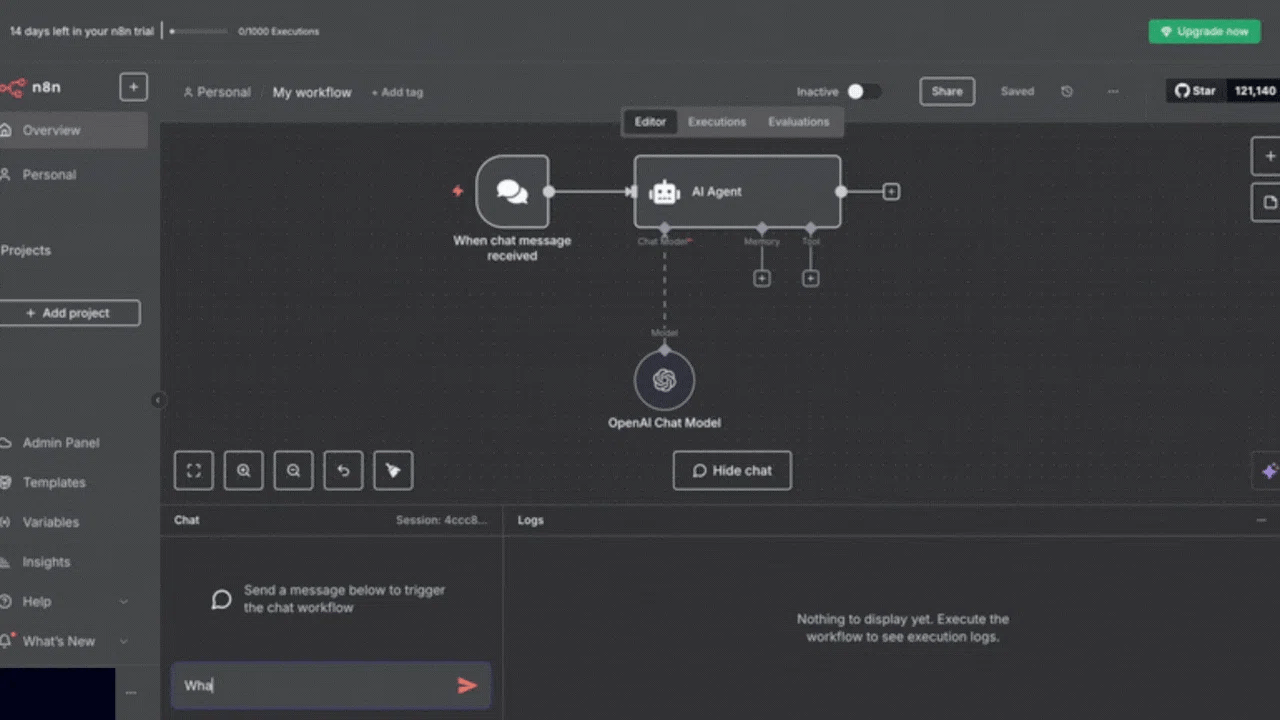
Task: Expand the What's New chevron
Action: coord(124,641)
